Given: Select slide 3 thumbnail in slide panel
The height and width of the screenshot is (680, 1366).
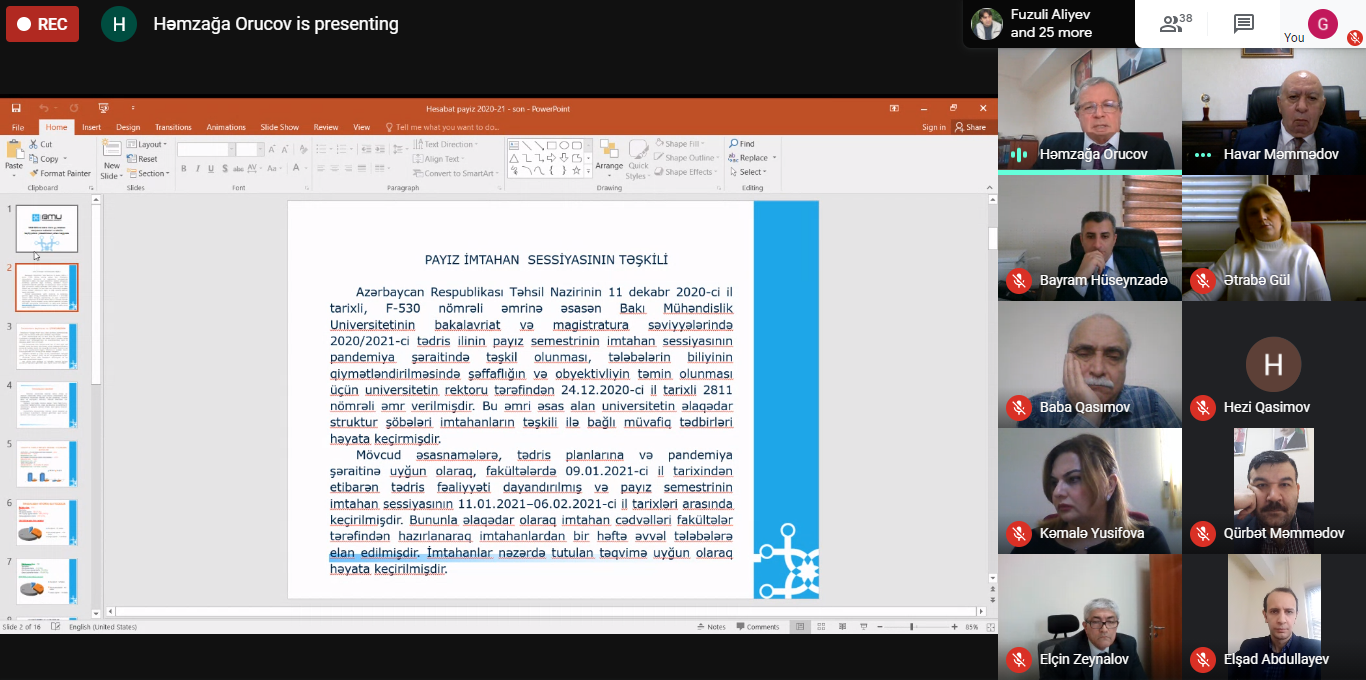Looking at the screenshot, I should pyautogui.click(x=46, y=346).
